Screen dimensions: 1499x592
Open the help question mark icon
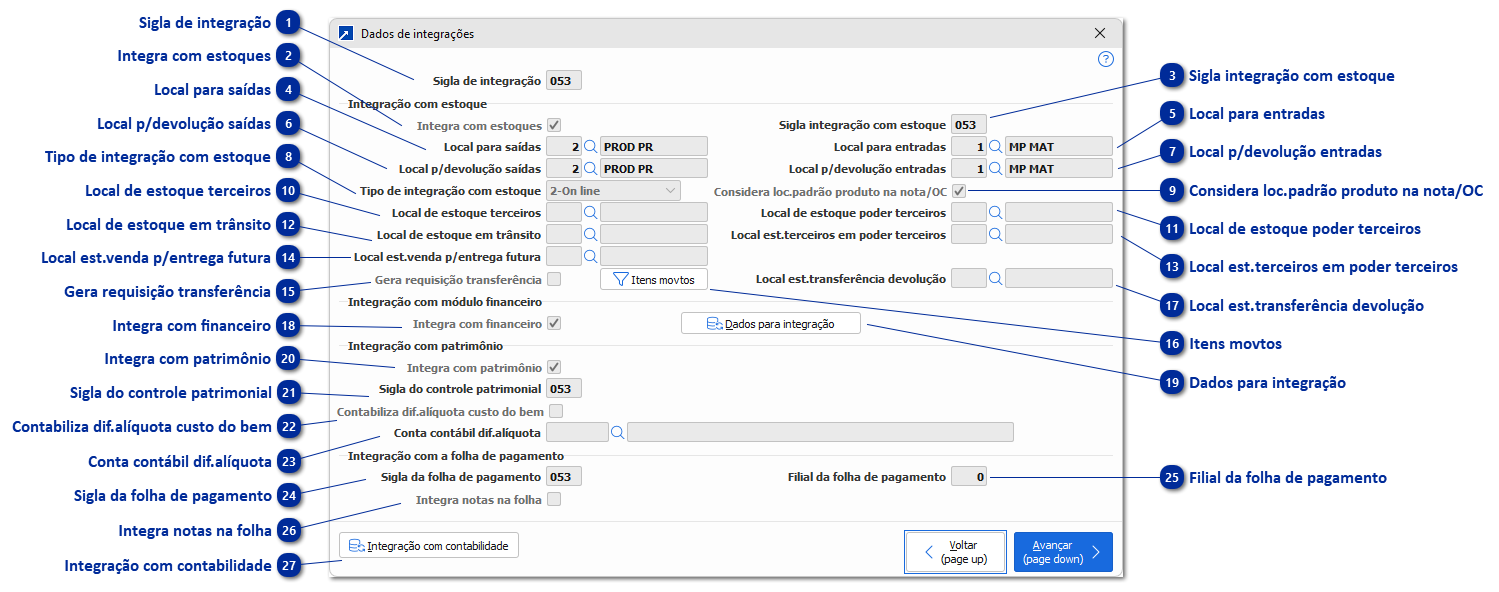(1105, 59)
